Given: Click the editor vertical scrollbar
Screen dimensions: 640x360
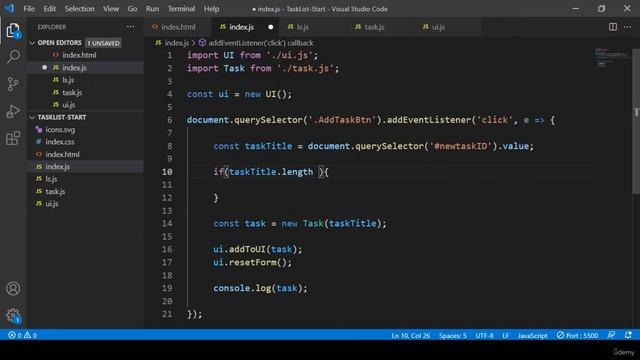Looking at the screenshot, I should pos(636,122).
